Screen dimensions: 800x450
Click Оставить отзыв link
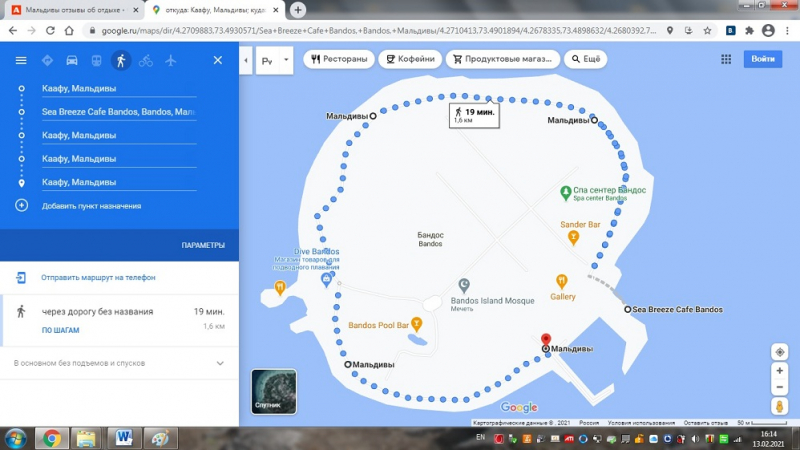pyautogui.click(x=705, y=423)
